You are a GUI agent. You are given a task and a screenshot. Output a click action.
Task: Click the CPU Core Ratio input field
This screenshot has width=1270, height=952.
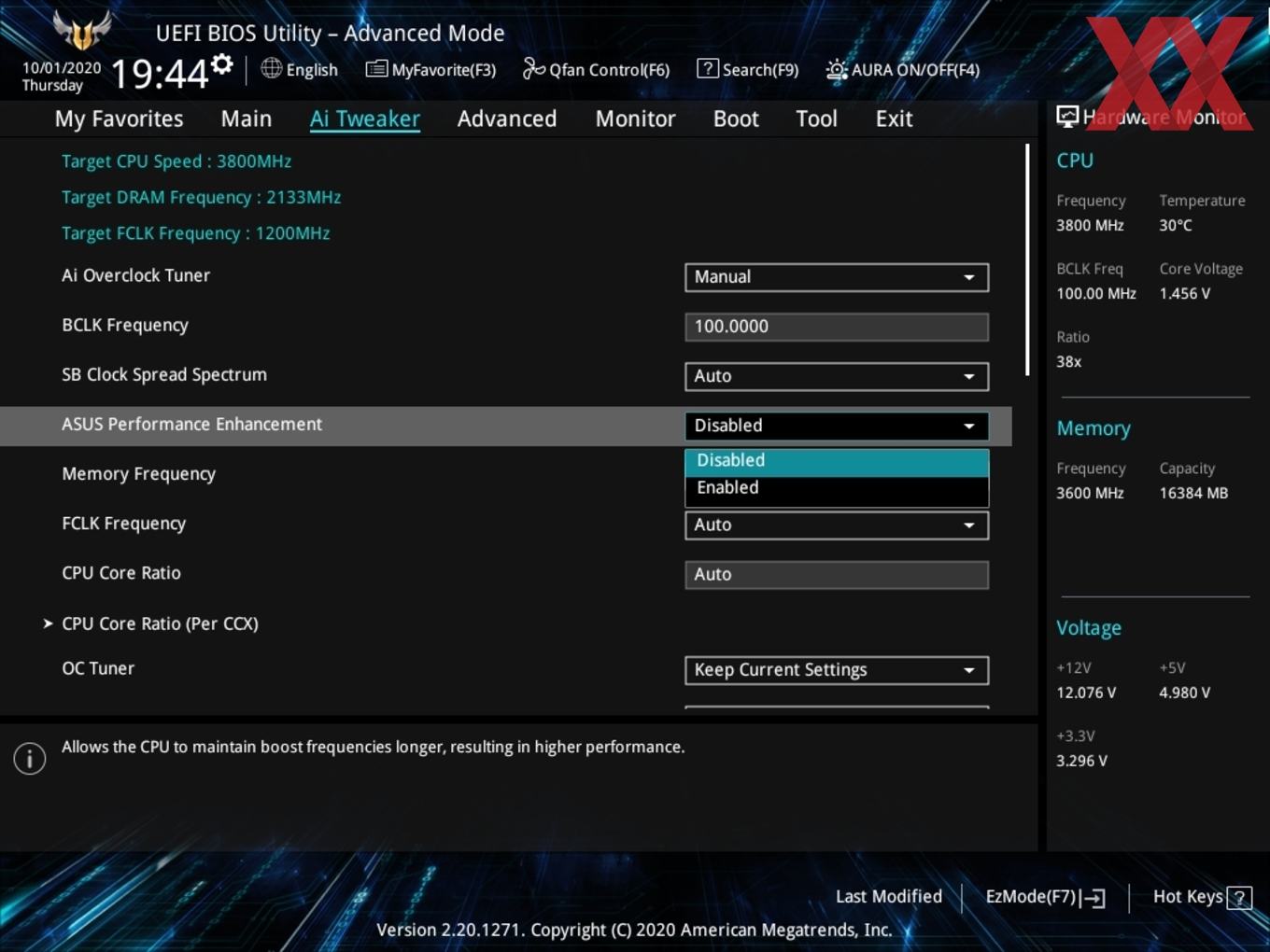pos(837,575)
